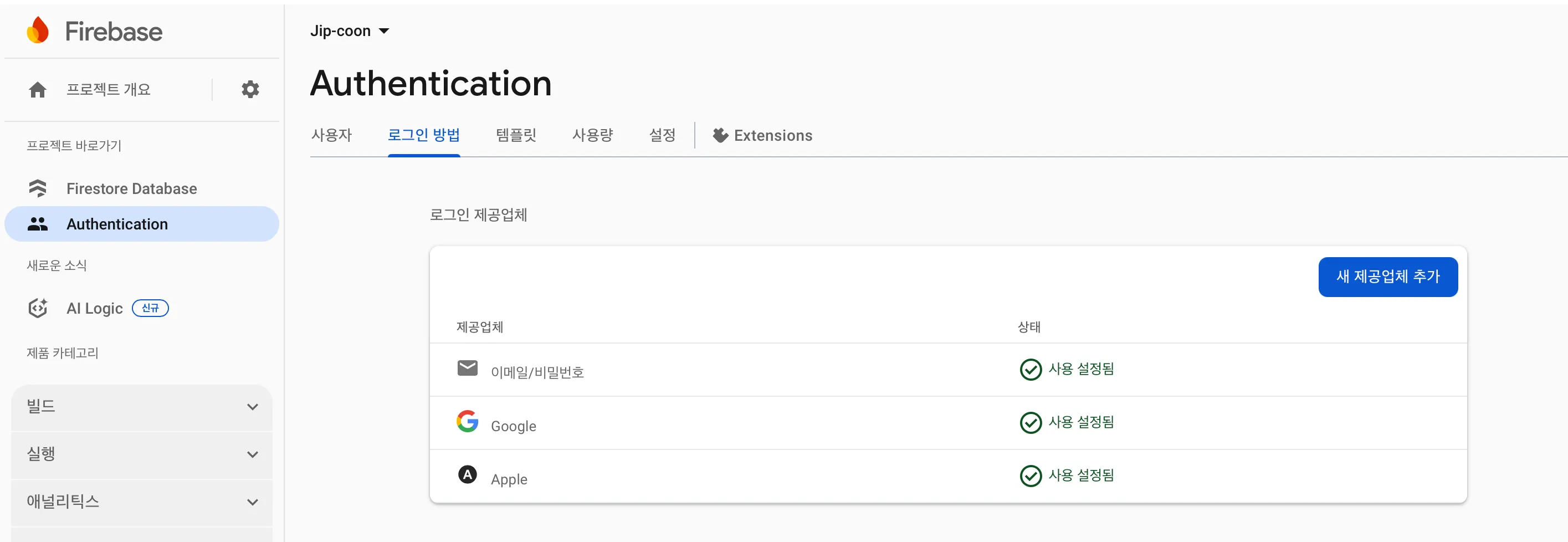Open project settings gear icon

[250, 90]
